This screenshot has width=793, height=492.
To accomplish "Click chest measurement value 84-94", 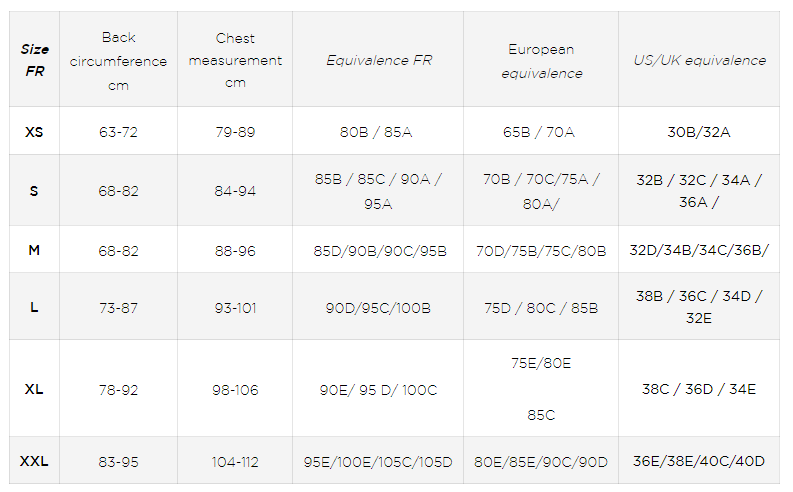I will coord(235,191).
